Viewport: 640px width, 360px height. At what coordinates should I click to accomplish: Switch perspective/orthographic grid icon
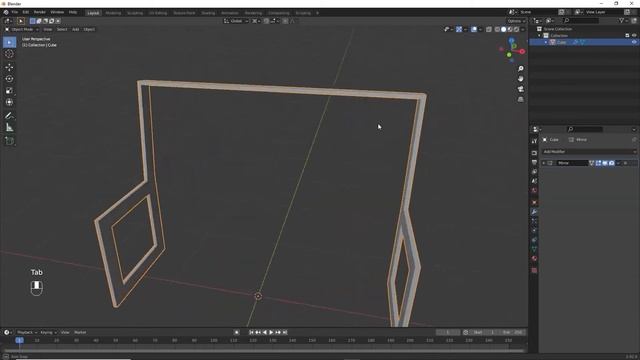520,99
